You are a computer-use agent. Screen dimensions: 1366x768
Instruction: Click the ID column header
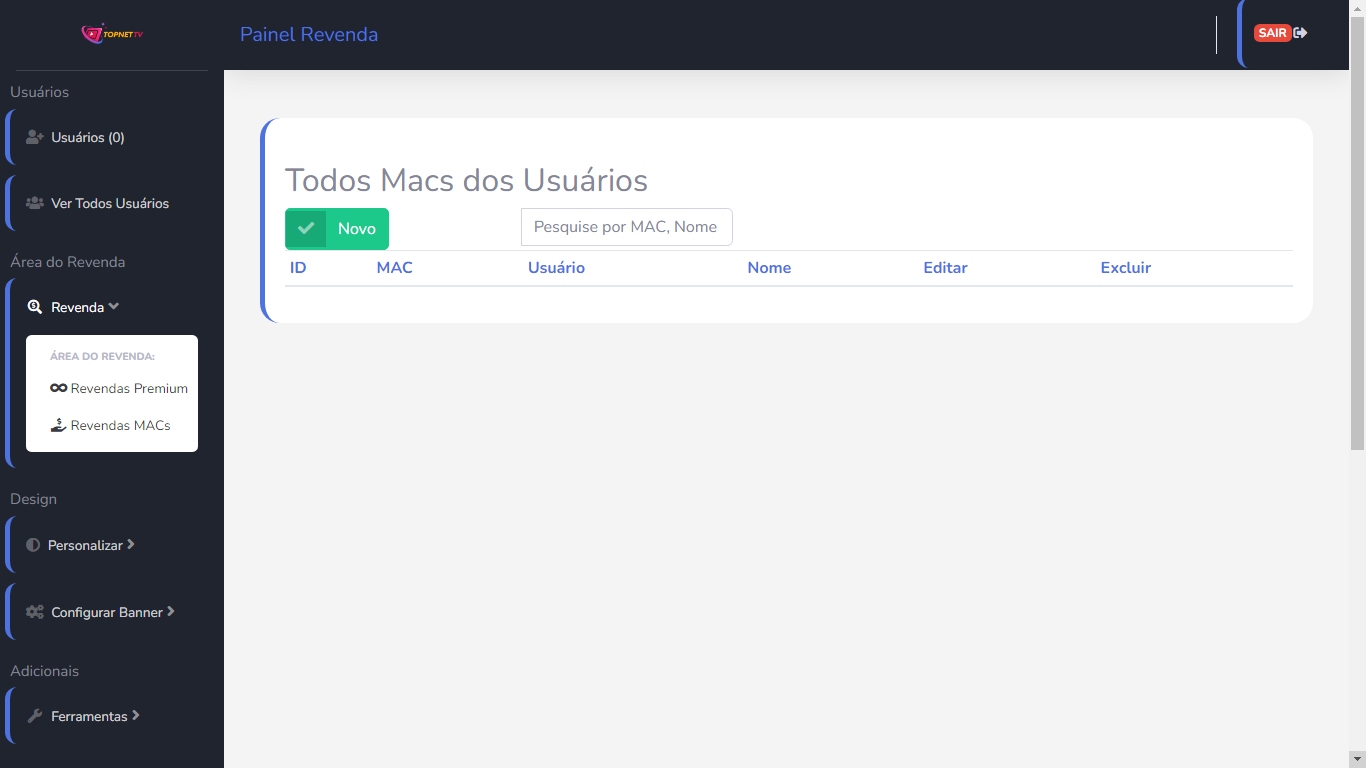click(x=298, y=268)
